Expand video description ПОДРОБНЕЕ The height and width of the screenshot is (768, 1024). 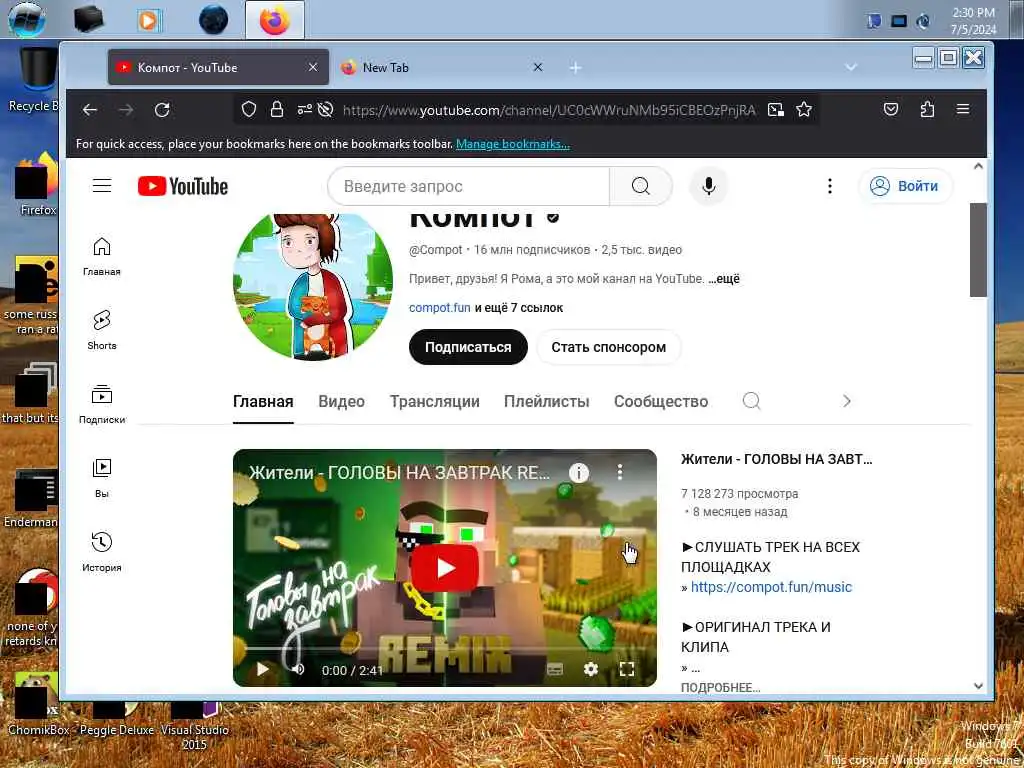click(720, 687)
